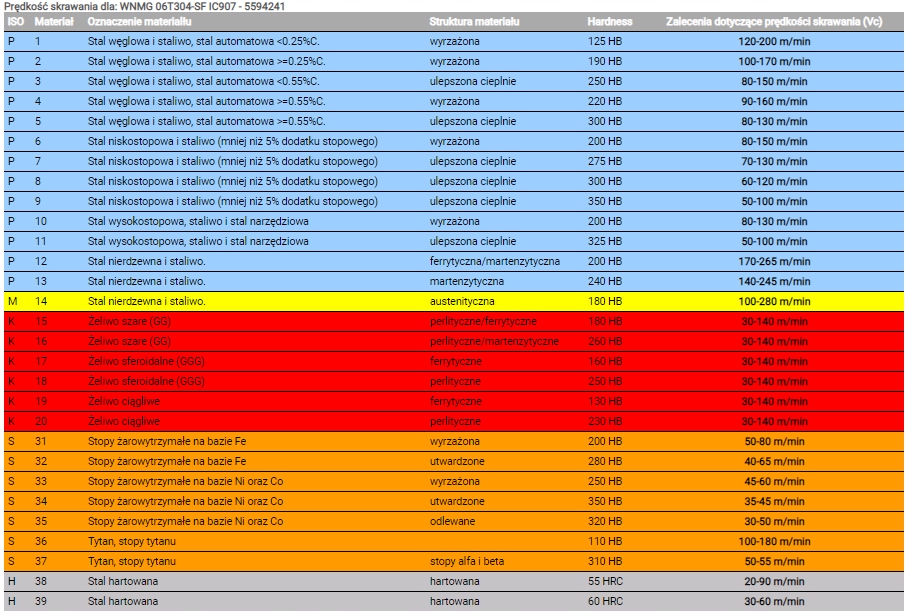Image resolution: width=906 pixels, height=614 pixels.
Task: Click the 35-45 m/min speed value
Action: pyautogui.click(x=774, y=501)
